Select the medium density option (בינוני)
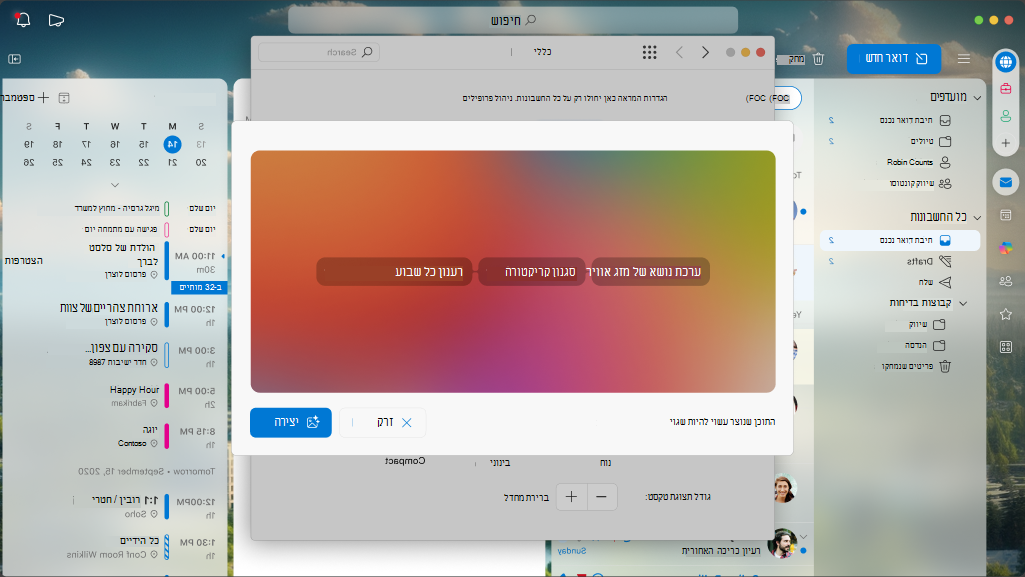The width and height of the screenshot is (1025, 577). click(500, 463)
